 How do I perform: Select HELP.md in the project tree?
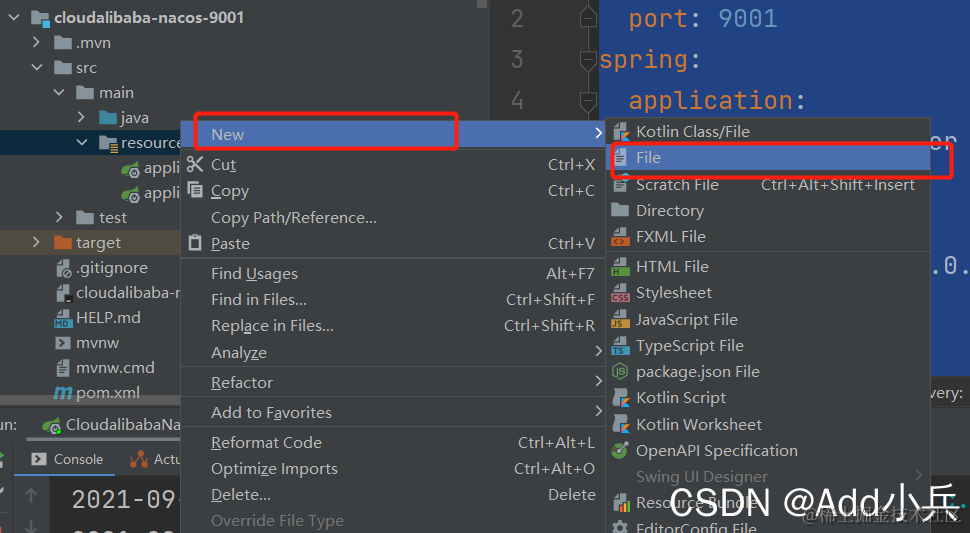click(108, 318)
